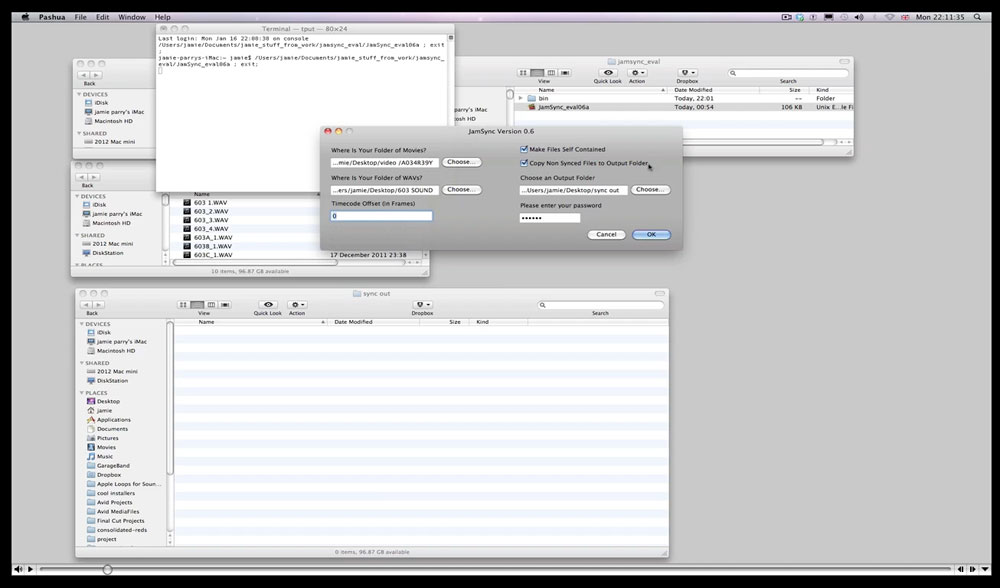Open the Apple menu
The width and height of the screenshot is (1000, 588).
(26, 17)
